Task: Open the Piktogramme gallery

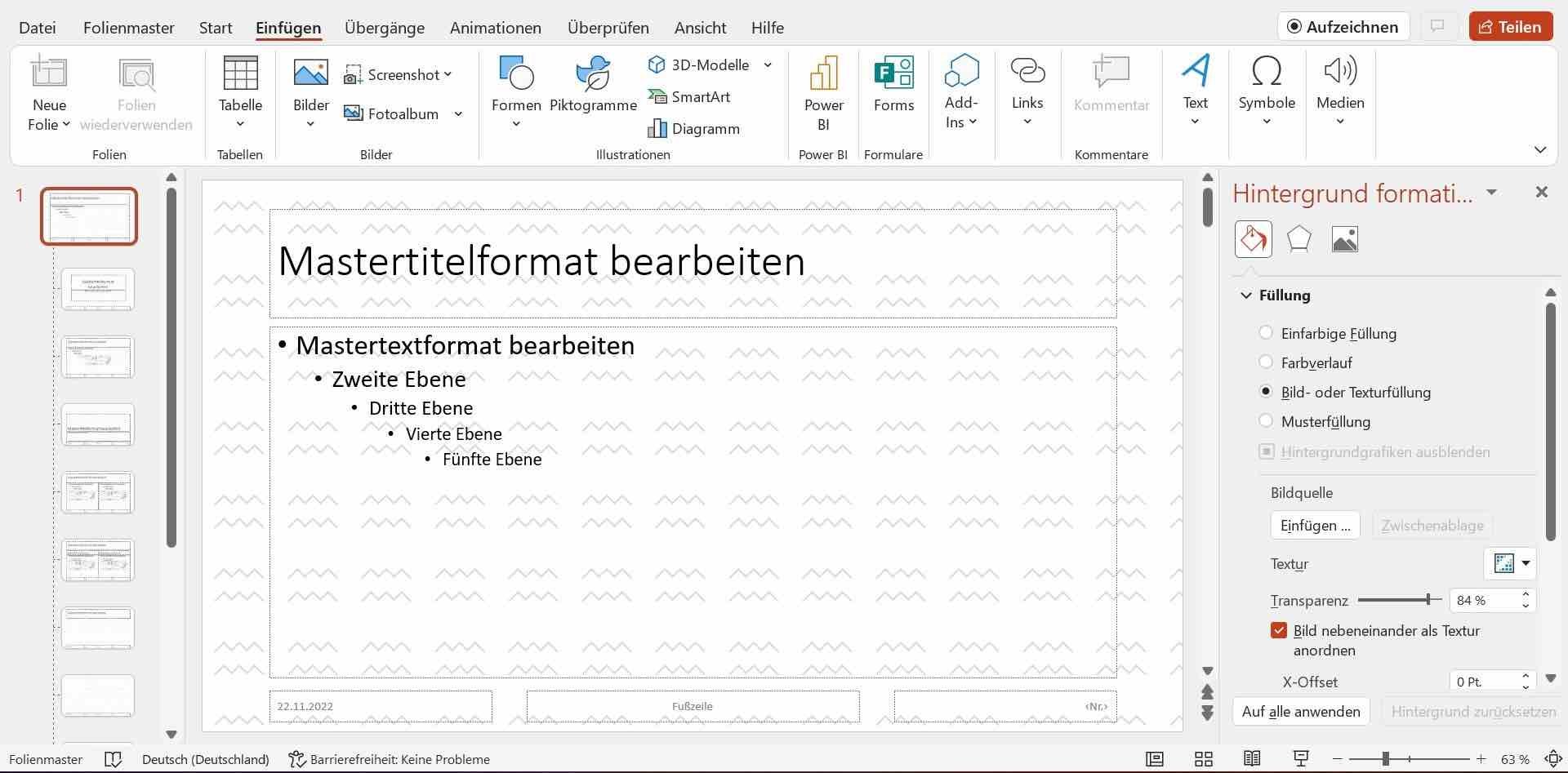Action: point(592,86)
